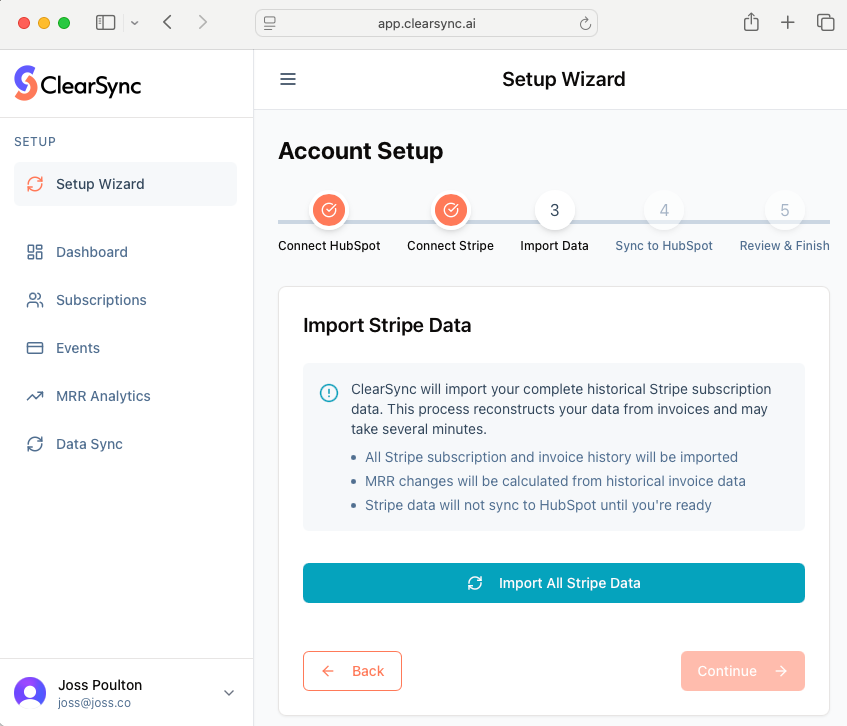The width and height of the screenshot is (847, 726).
Task: Click the MRR Analytics trend icon
Action: coord(35,396)
